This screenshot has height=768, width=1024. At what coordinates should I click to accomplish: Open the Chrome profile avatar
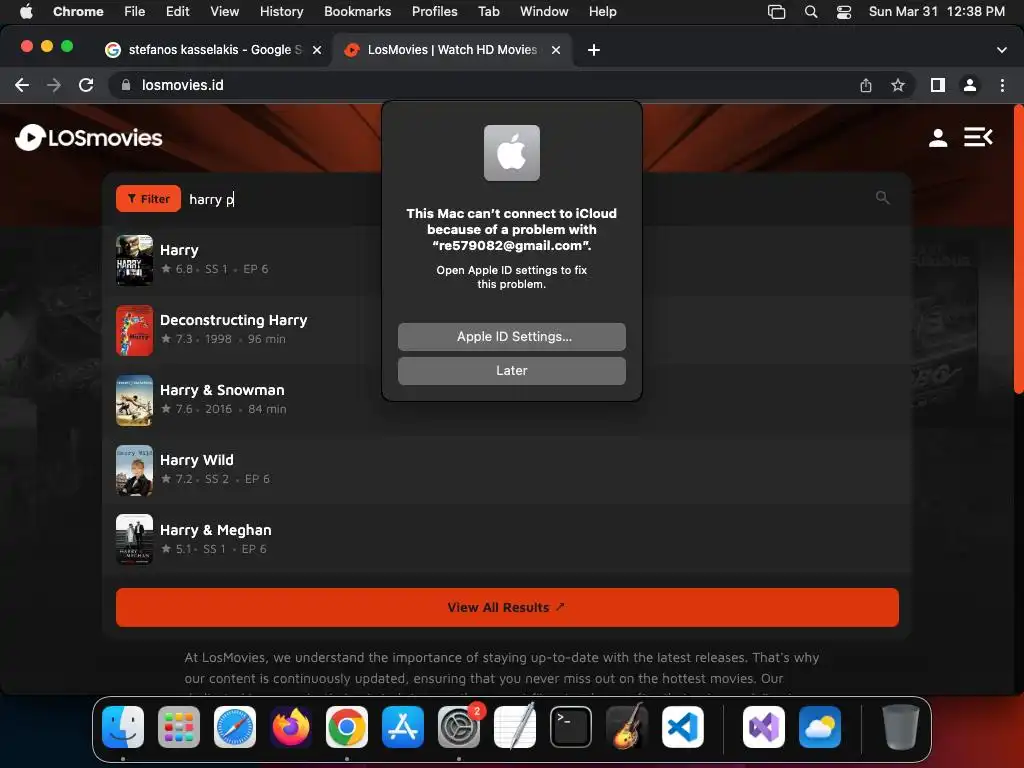point(970,85)
